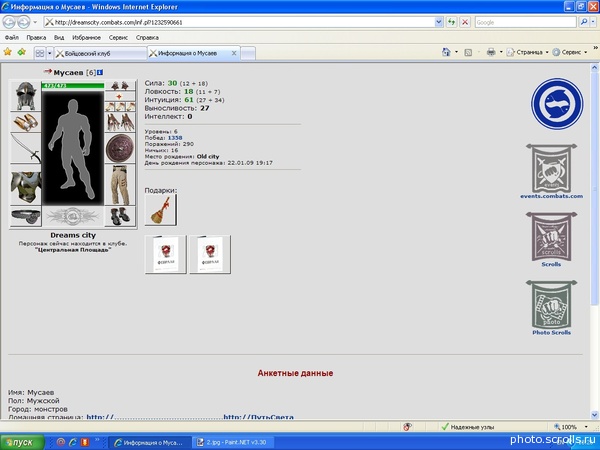Image resolution: width=600 pixels, height=450 pixels.
Task: Click the Print toolbar icon
Action: click(491, 52)
